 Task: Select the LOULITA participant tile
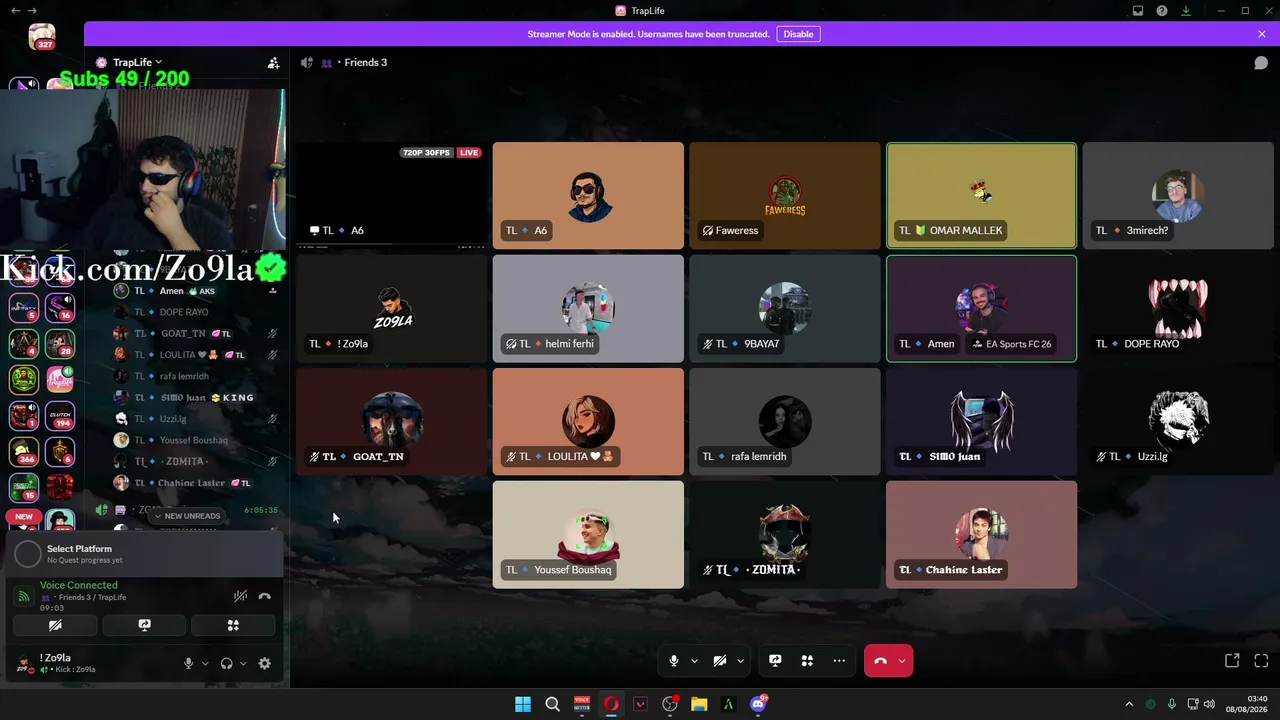pyautogui.click(x=588, y=421)
